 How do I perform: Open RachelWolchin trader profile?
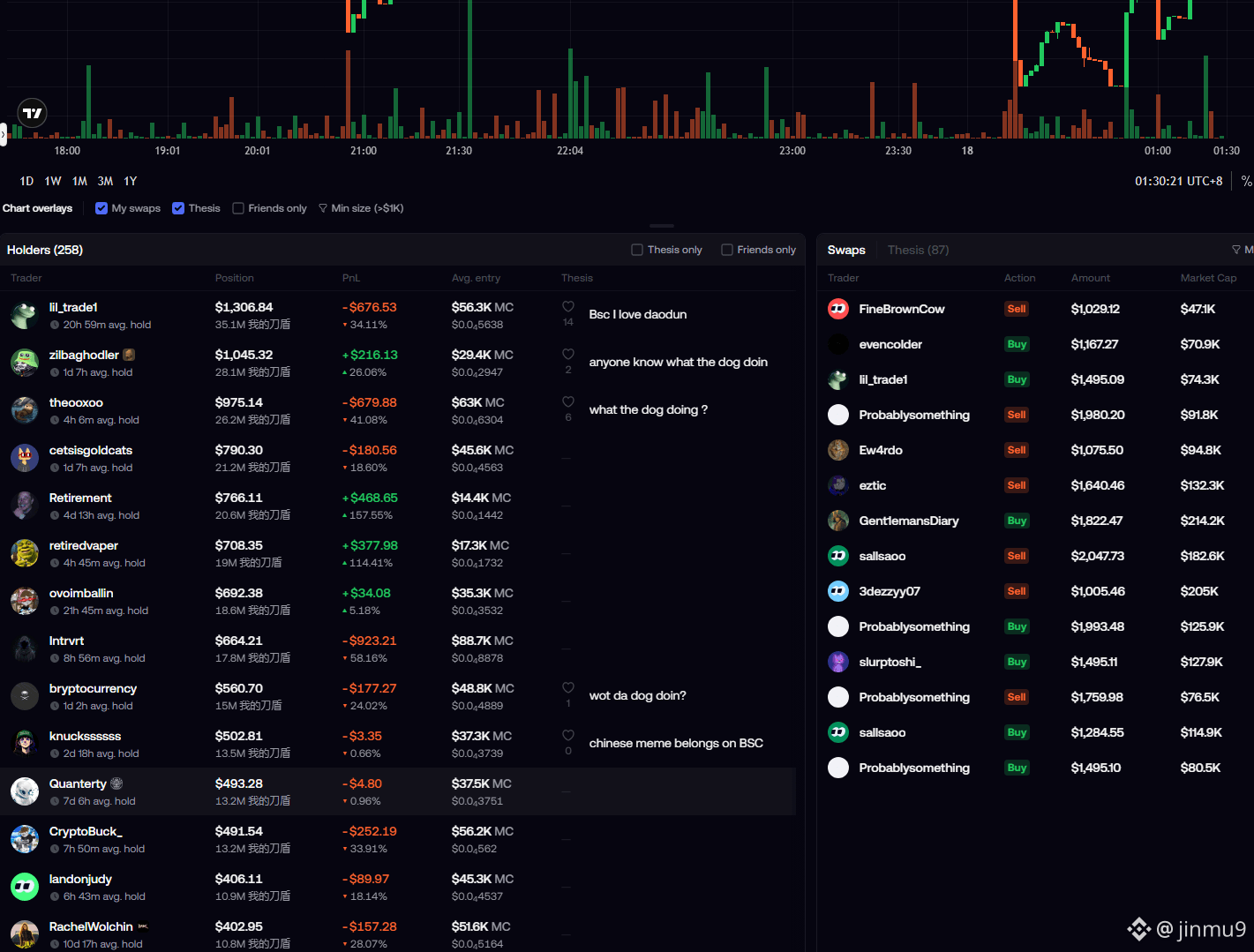click(91, 926)
